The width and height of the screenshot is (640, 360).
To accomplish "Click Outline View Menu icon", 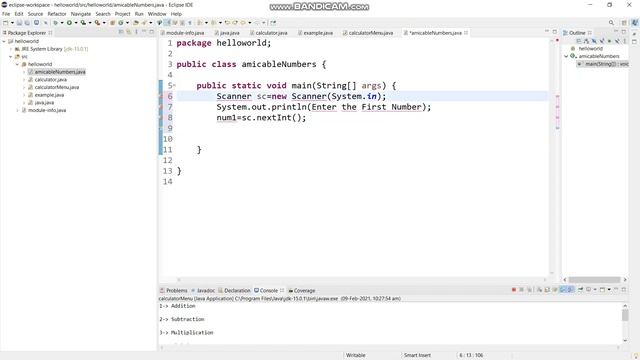I will click(x=625, y=41).
